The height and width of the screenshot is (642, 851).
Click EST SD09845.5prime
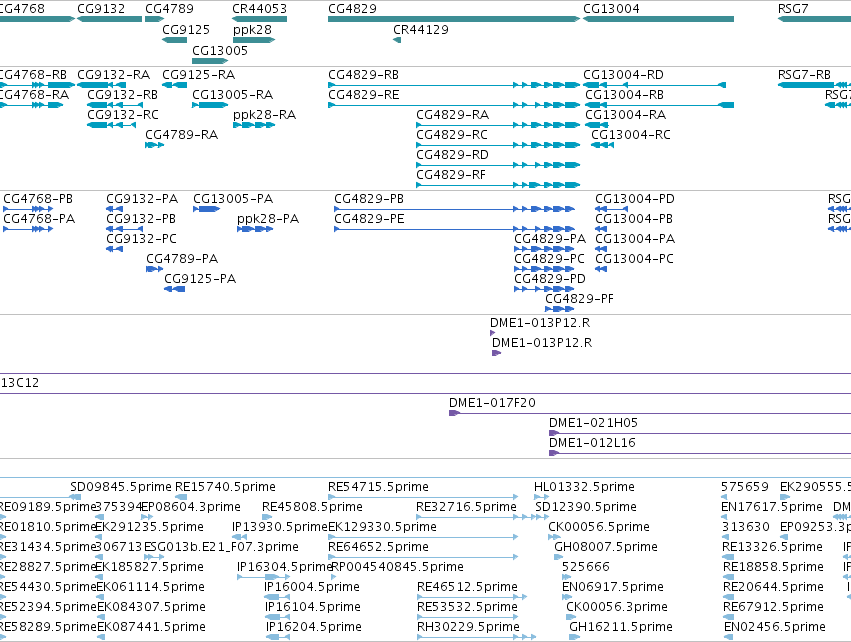tap(121, 487)
